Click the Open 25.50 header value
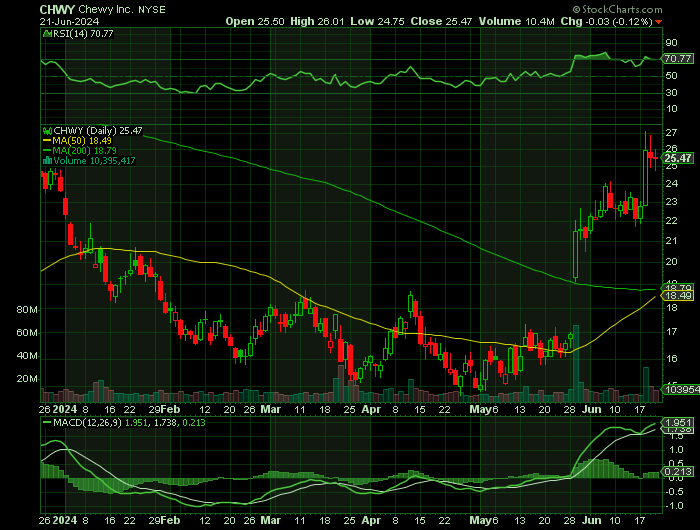700x530 pixels. point(255,21)
